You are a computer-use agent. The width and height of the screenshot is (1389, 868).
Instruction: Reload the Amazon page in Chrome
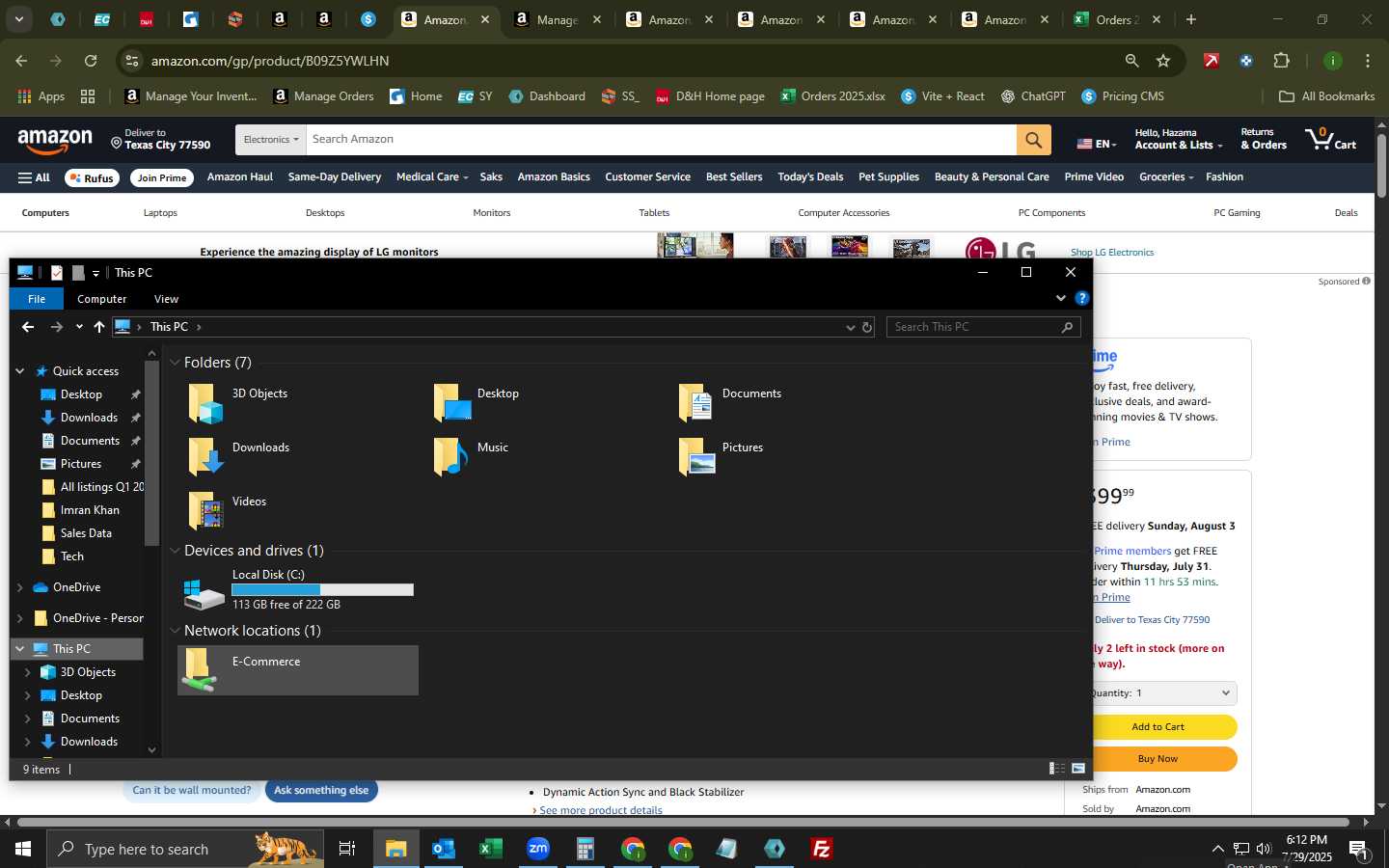coord(91,61)
